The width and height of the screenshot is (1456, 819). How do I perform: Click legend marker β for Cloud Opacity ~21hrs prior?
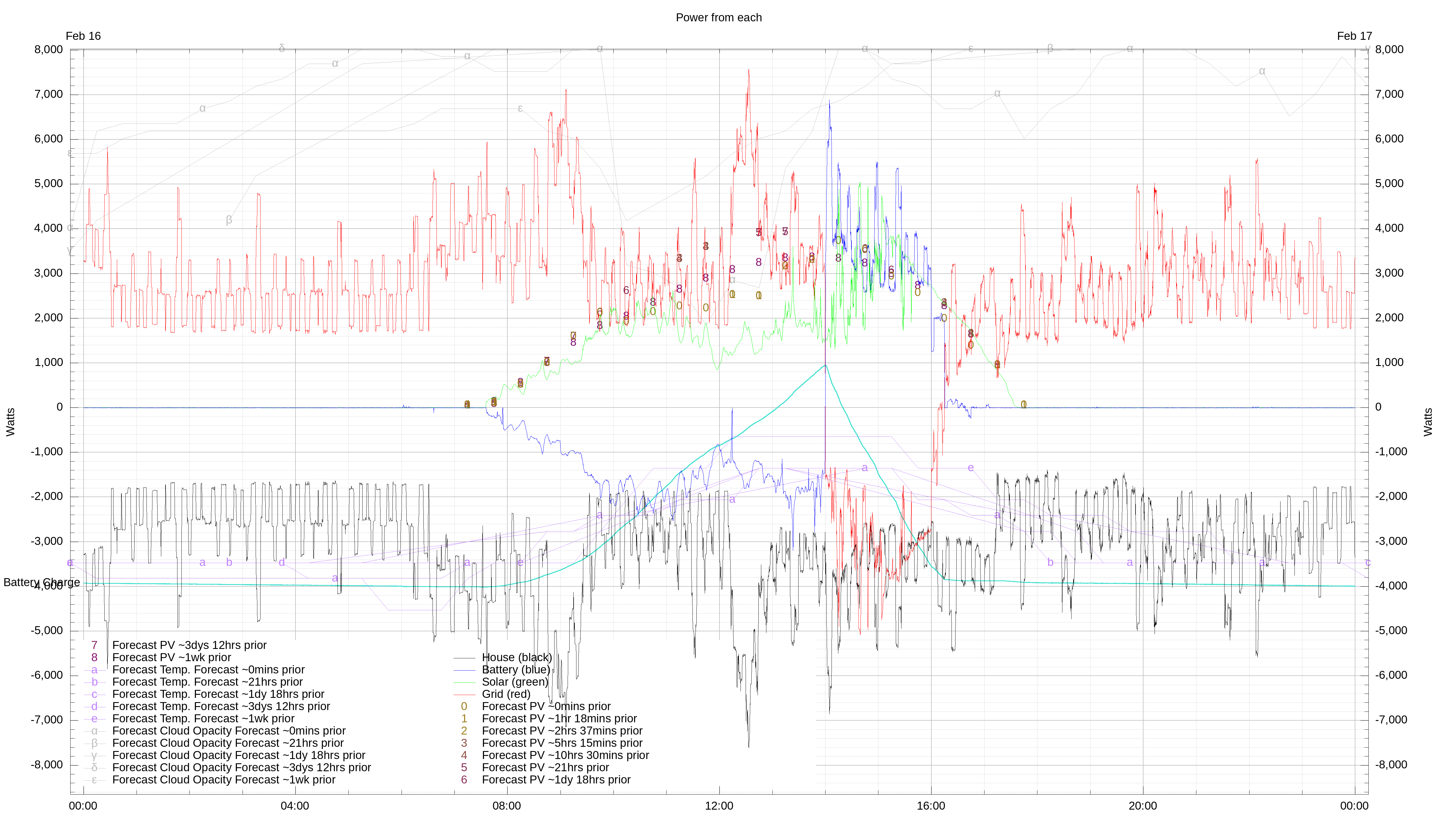pyautogui.click(x=94, y=743)
